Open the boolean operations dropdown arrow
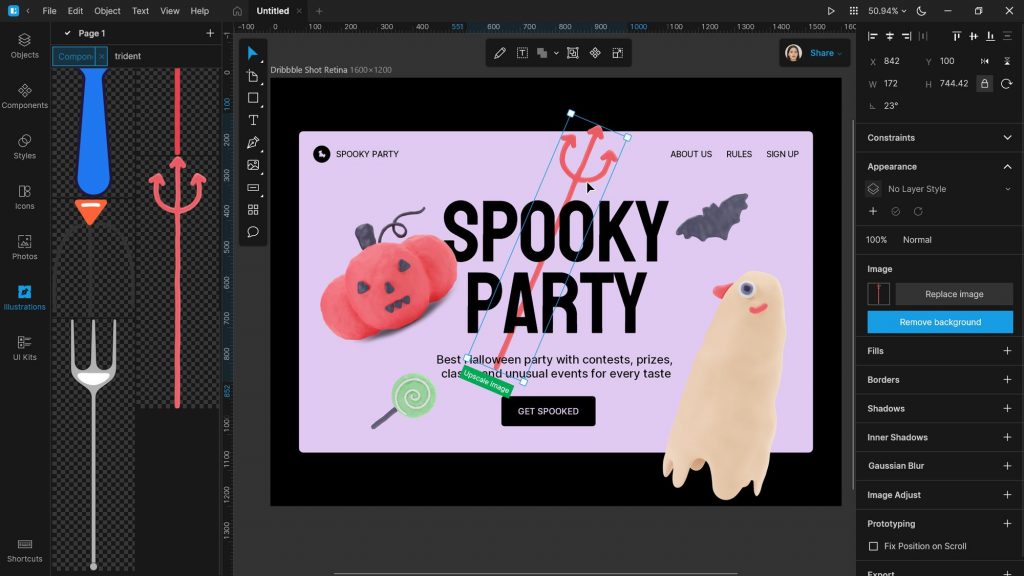1024x576 pixels. (556, 53)
